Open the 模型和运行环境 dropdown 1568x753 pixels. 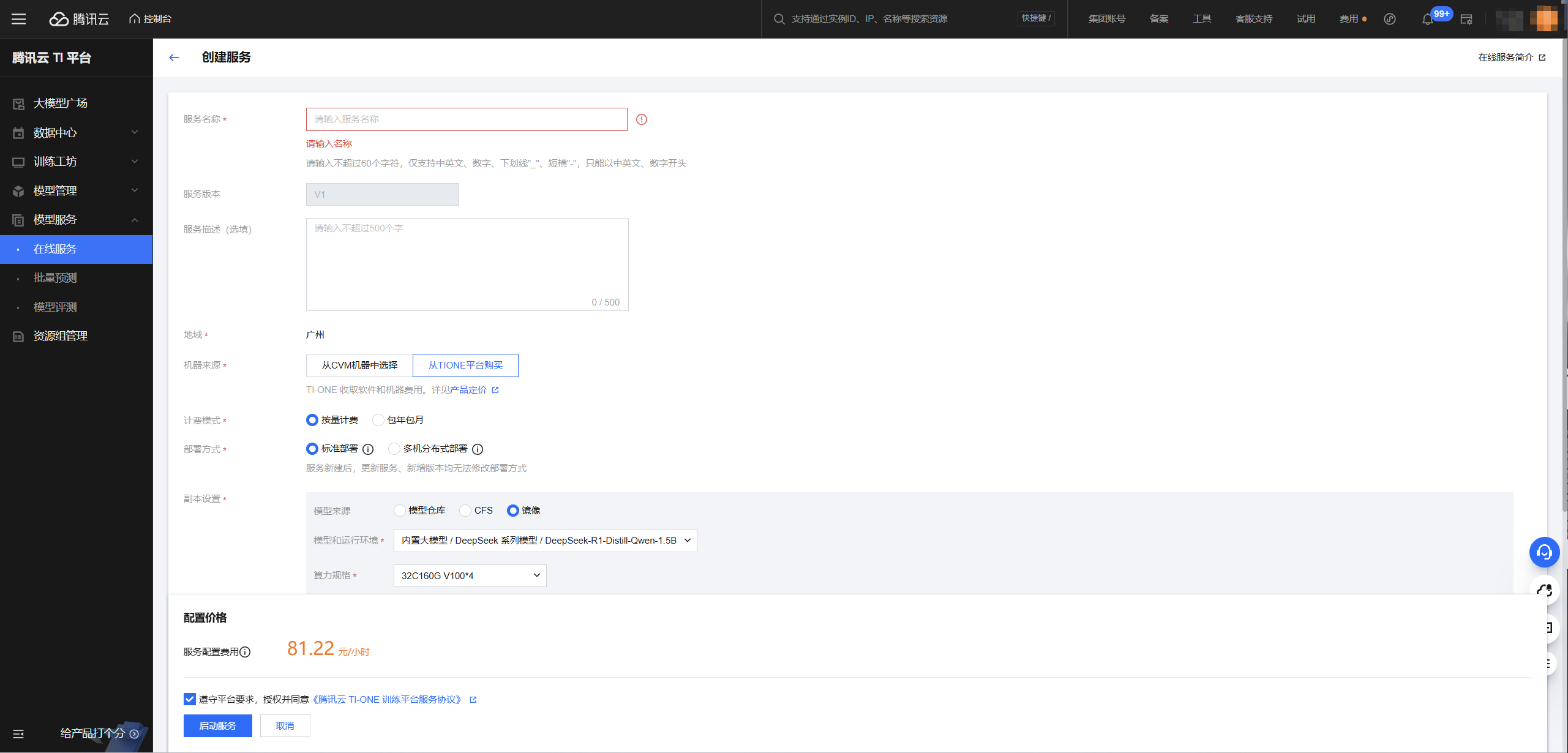click(545, 541)
